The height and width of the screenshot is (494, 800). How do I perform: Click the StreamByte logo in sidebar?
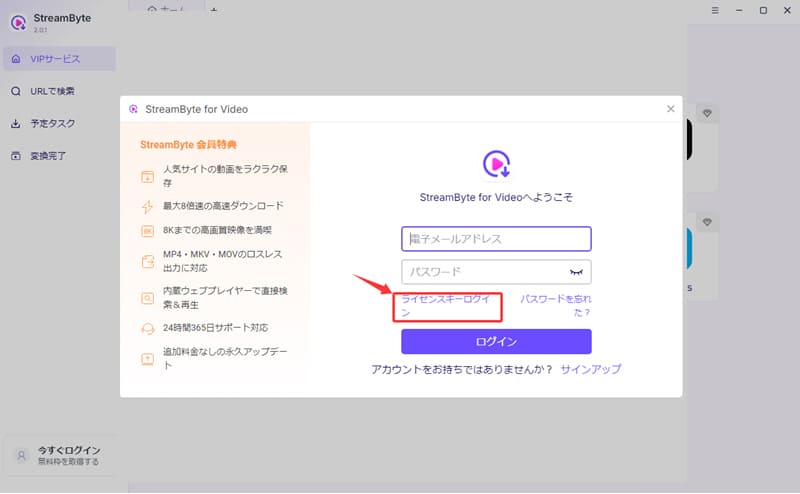click(x=18, y=22)
